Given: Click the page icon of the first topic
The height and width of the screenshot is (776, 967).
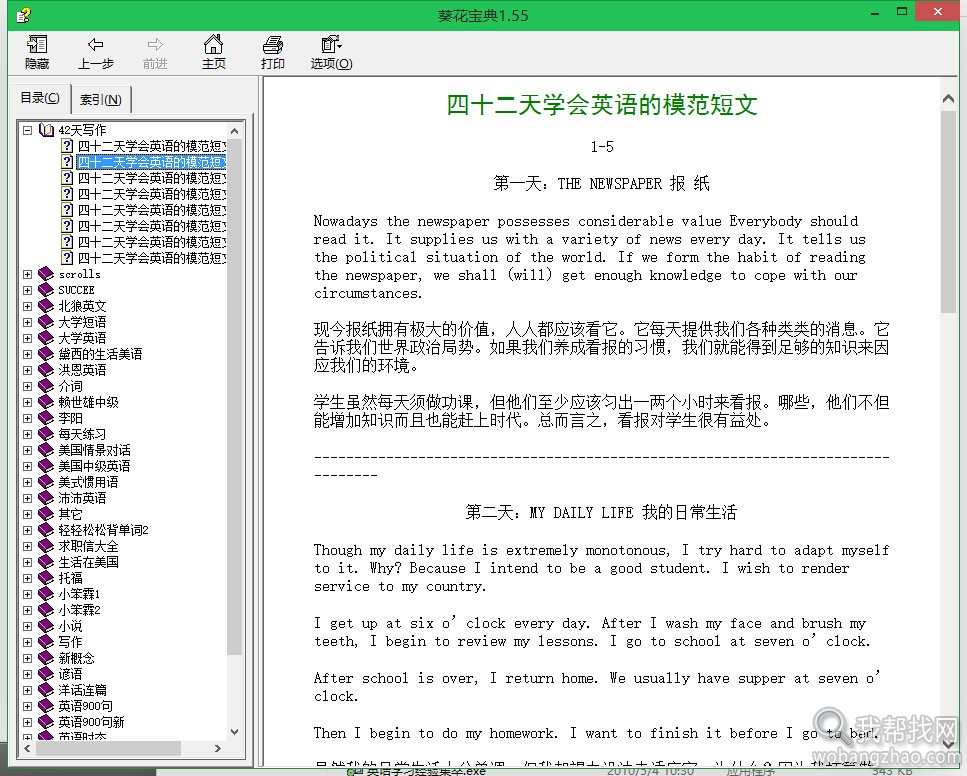Looking at the screenshot, I should coord(67,146).
